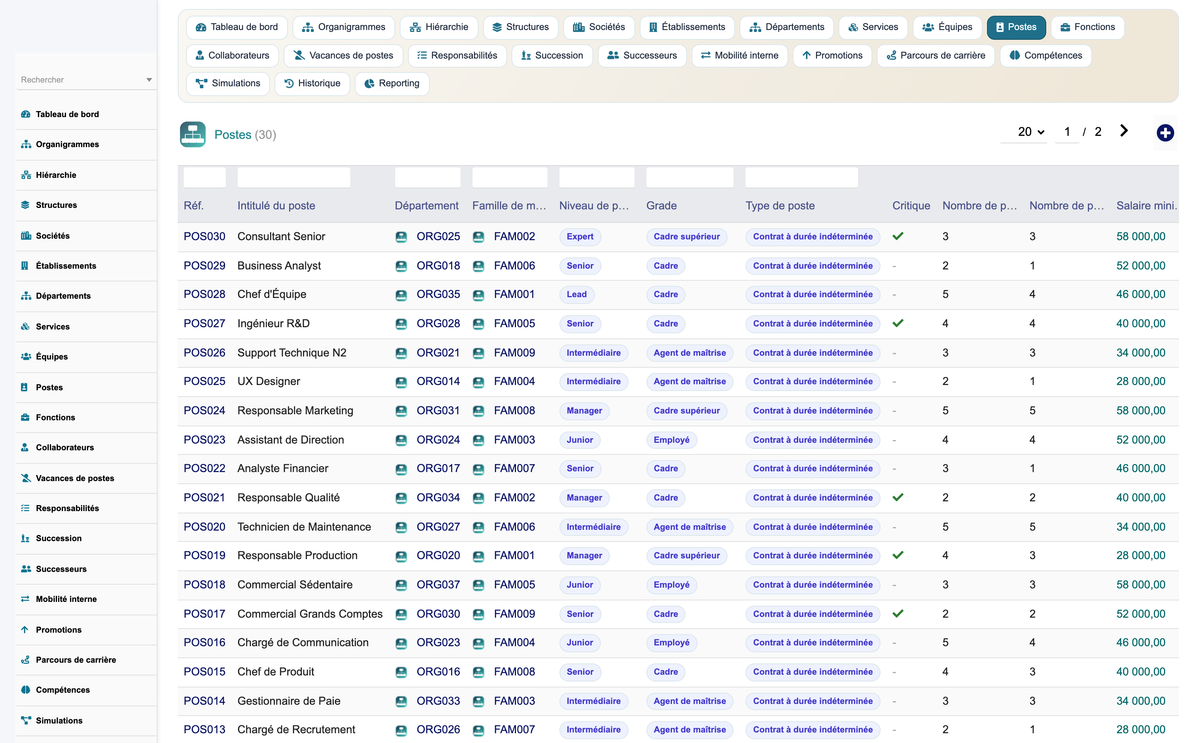Click the Organigrammes icon in the sidebar
This screenshot has height=743, width=1200.
(x=25, y=144)
